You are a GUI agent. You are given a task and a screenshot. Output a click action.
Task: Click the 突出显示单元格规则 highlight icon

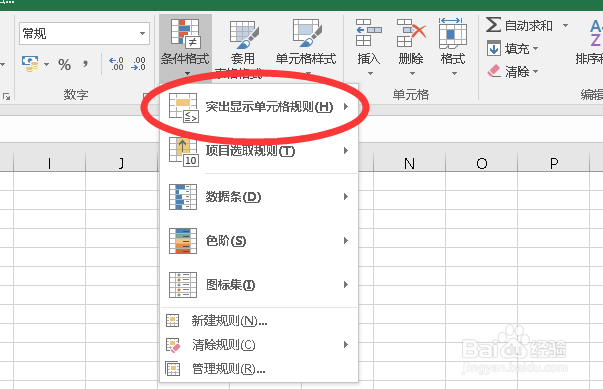click(184, 108)
